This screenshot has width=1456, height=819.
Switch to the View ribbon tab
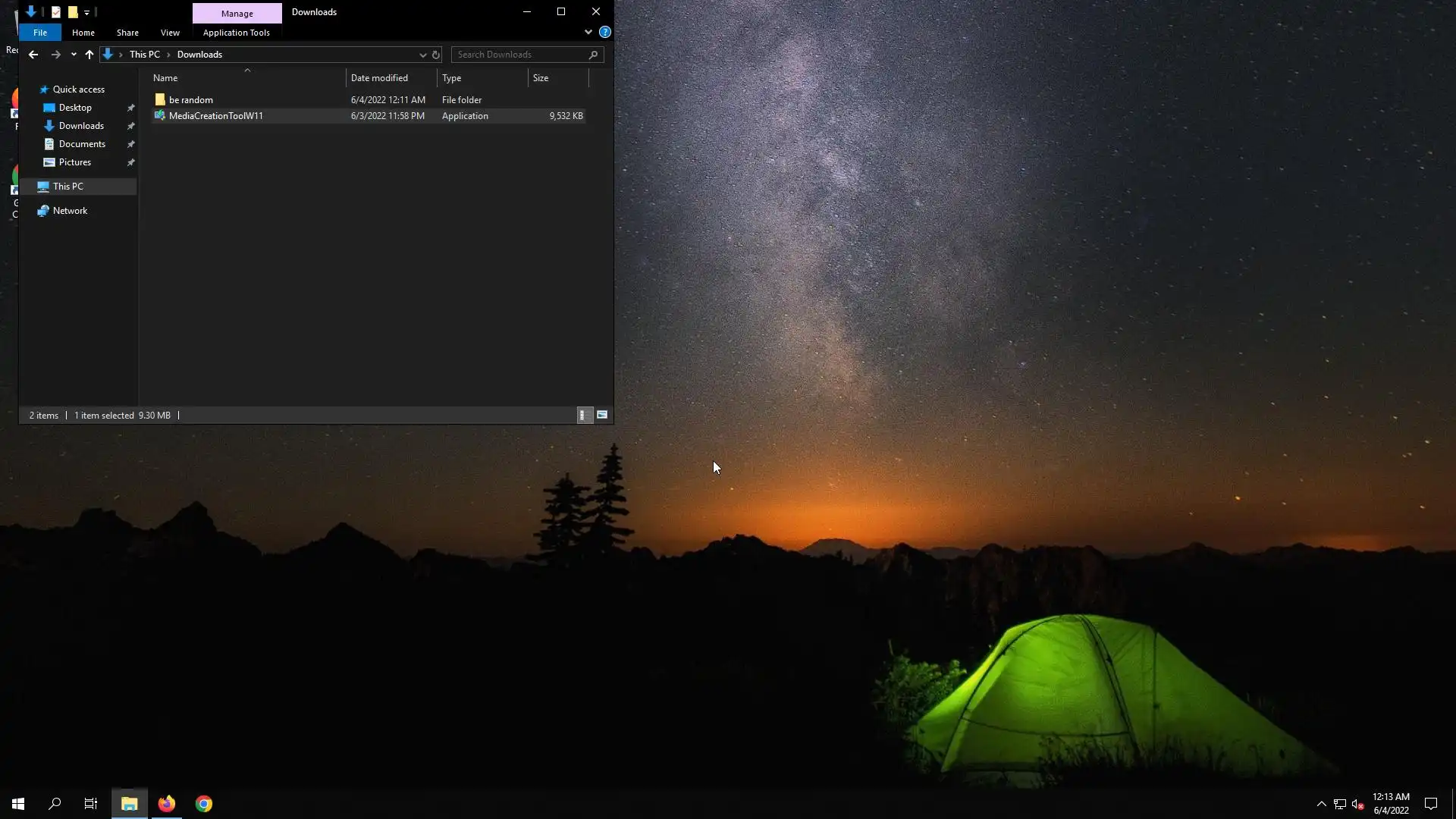pos(170,33)
